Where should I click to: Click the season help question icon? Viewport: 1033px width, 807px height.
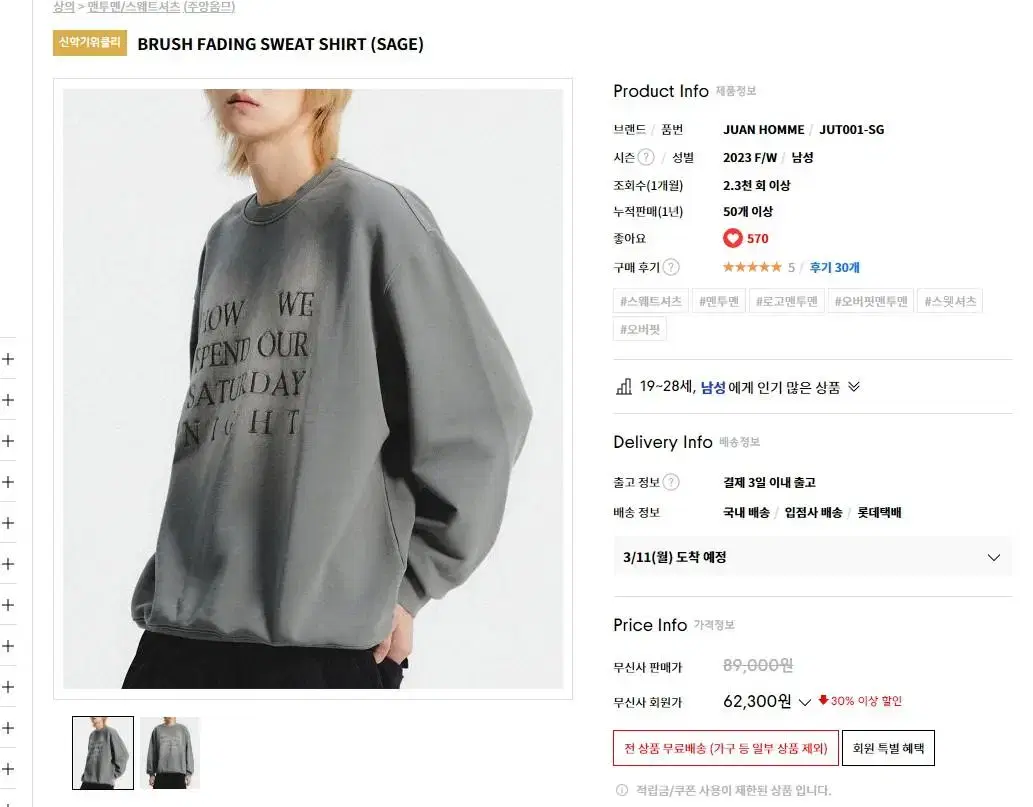tap(646, 157)
